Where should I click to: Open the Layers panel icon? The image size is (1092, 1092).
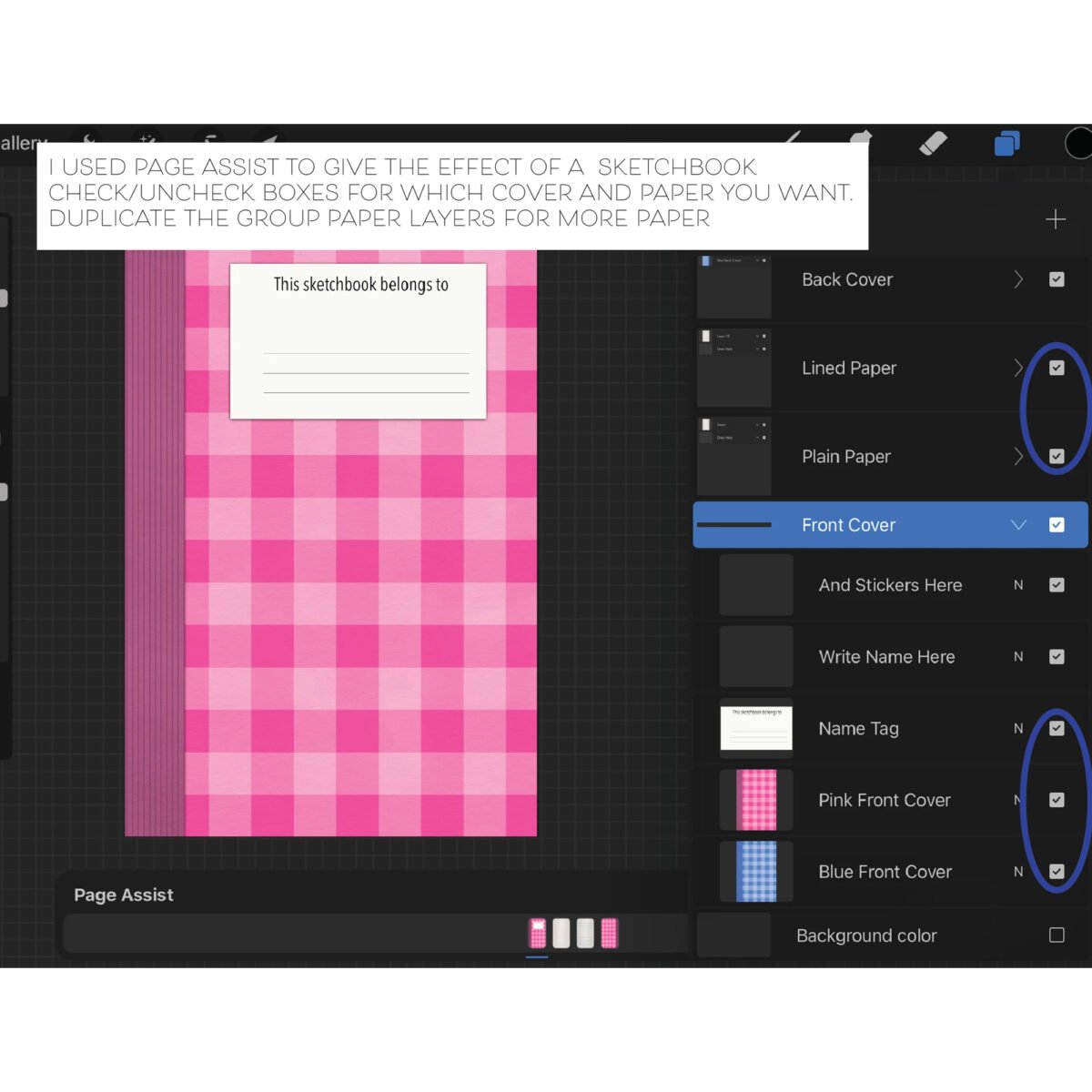pyautogui.click(x=1006, y=143)
